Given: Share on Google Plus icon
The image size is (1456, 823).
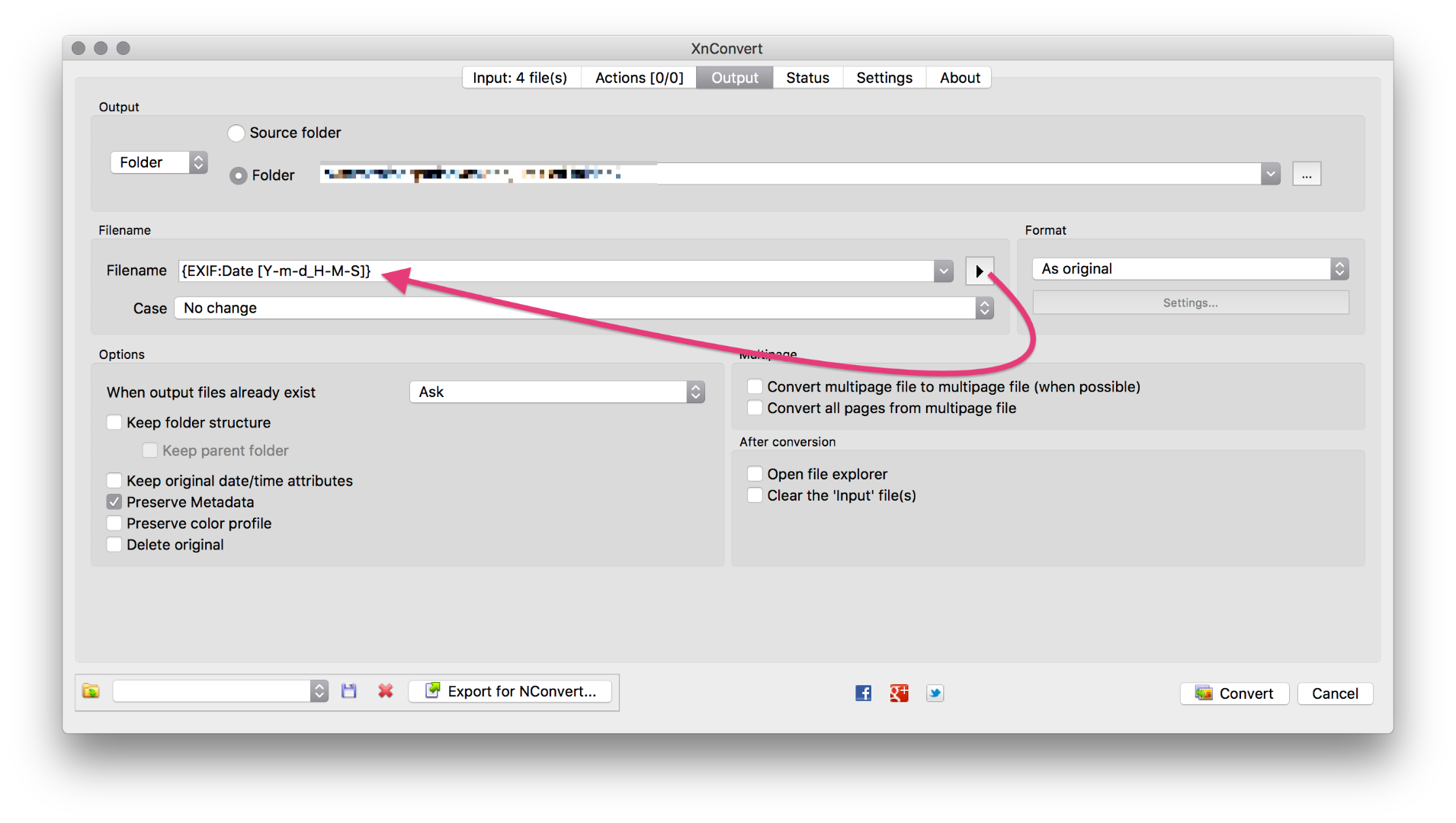Looking at the screenshot, I should [900, 693].
